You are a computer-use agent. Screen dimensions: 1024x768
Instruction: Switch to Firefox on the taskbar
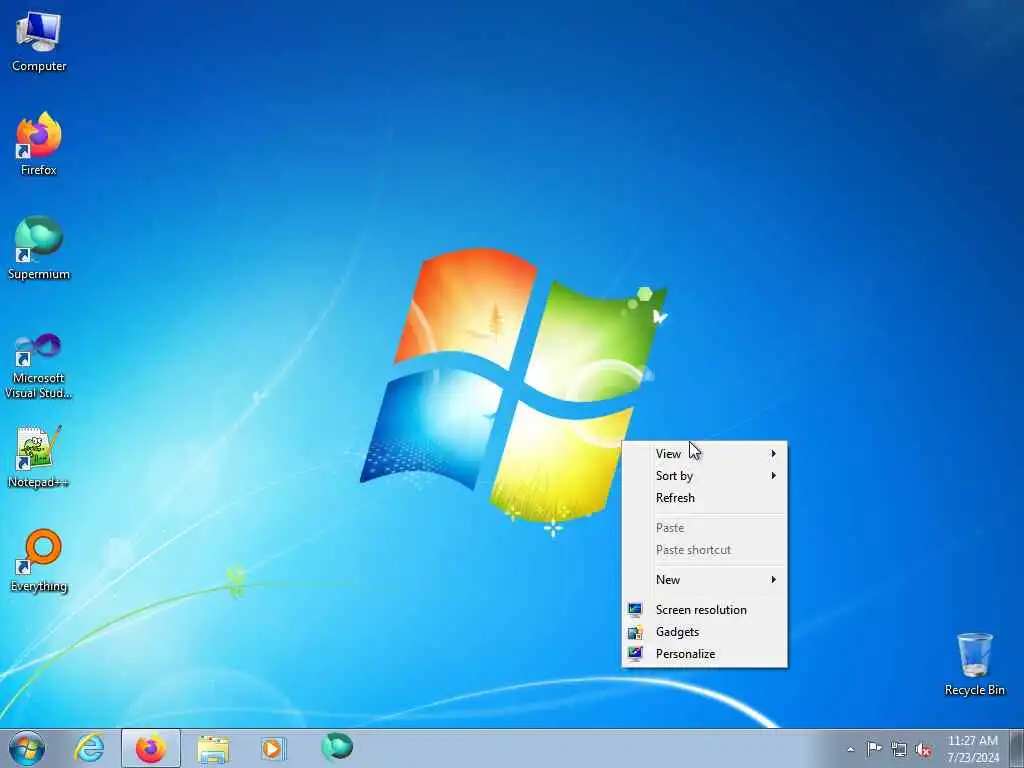tap(151, 748)
